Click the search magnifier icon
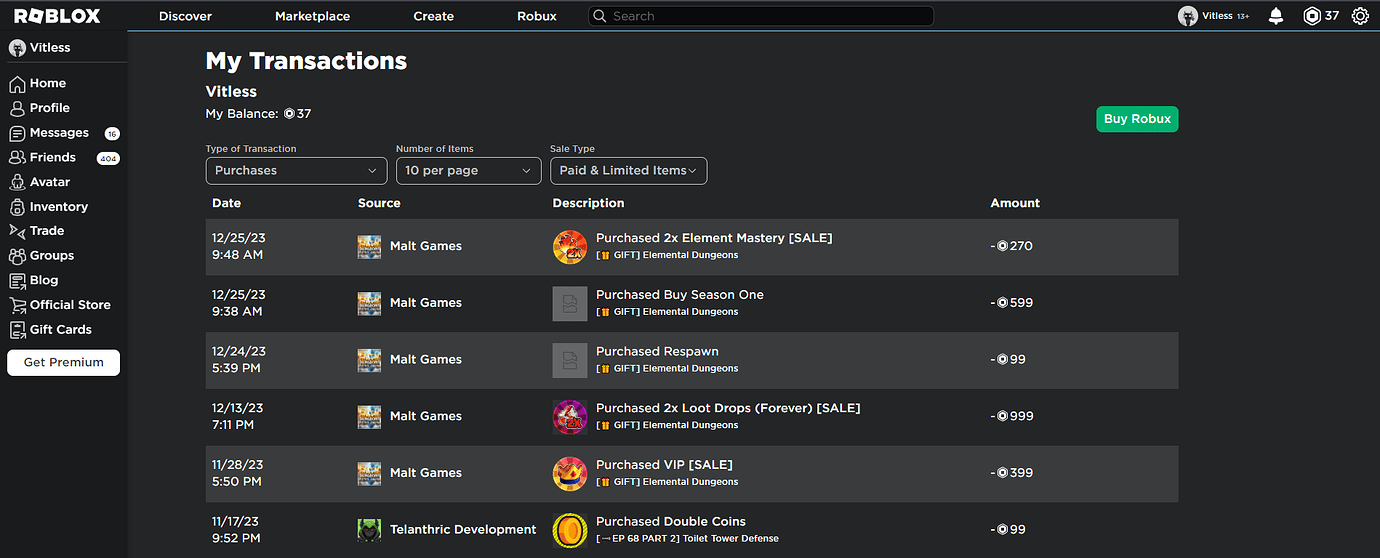1380x558 pixels. pyautogui.click(x=599, y=16)
